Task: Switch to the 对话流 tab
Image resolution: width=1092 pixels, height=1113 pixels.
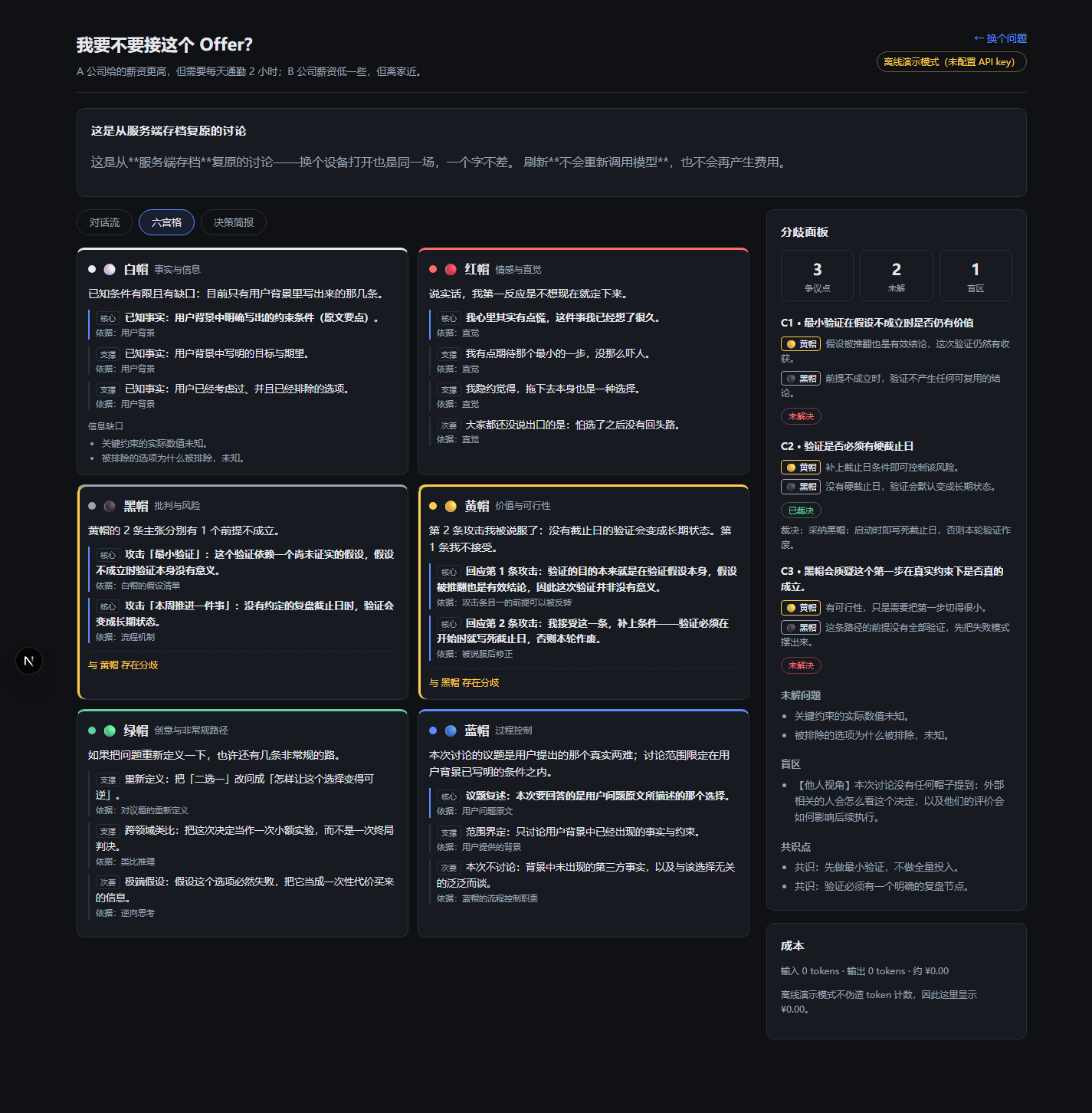Action: coord(104,222)
